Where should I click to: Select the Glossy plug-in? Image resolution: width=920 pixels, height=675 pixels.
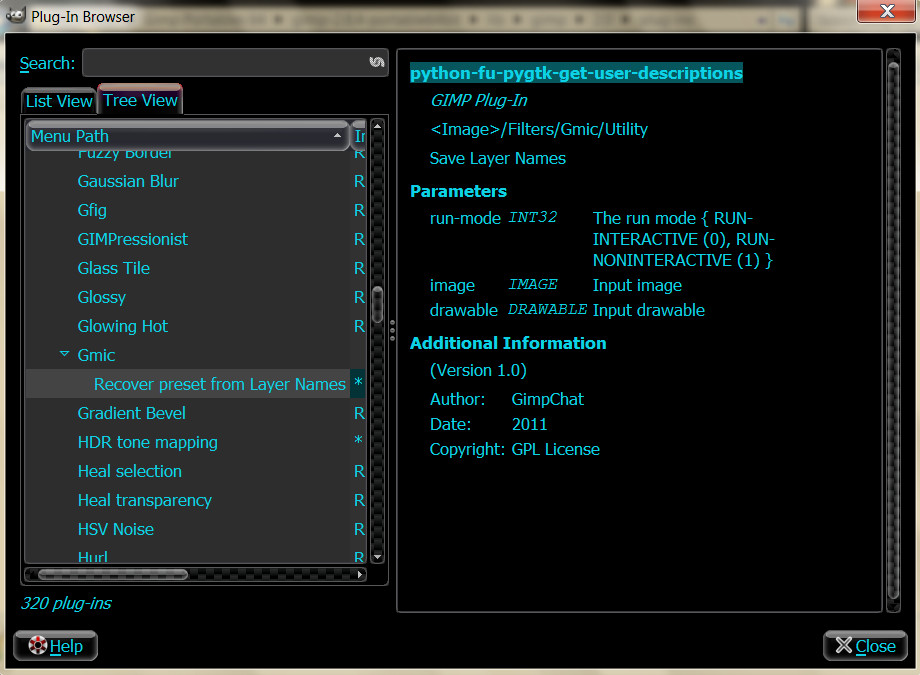[x=102, y=297]
